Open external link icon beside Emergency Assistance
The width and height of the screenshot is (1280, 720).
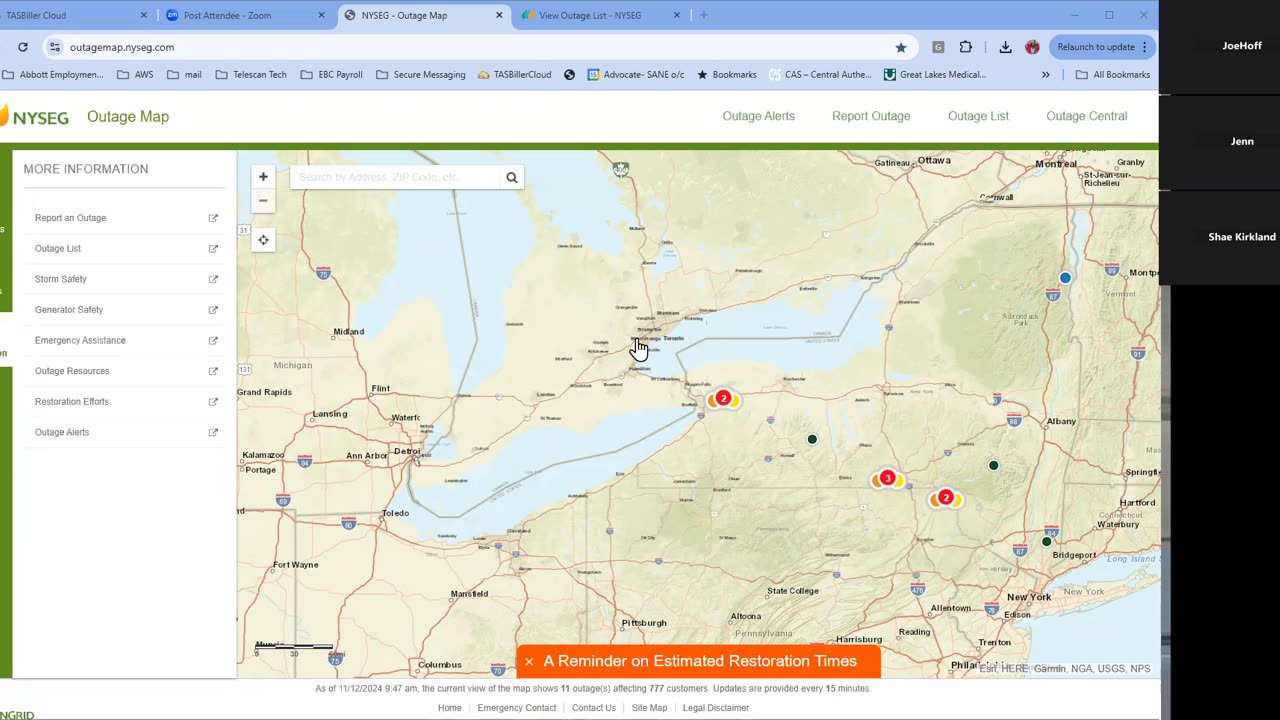pos(213,341)
